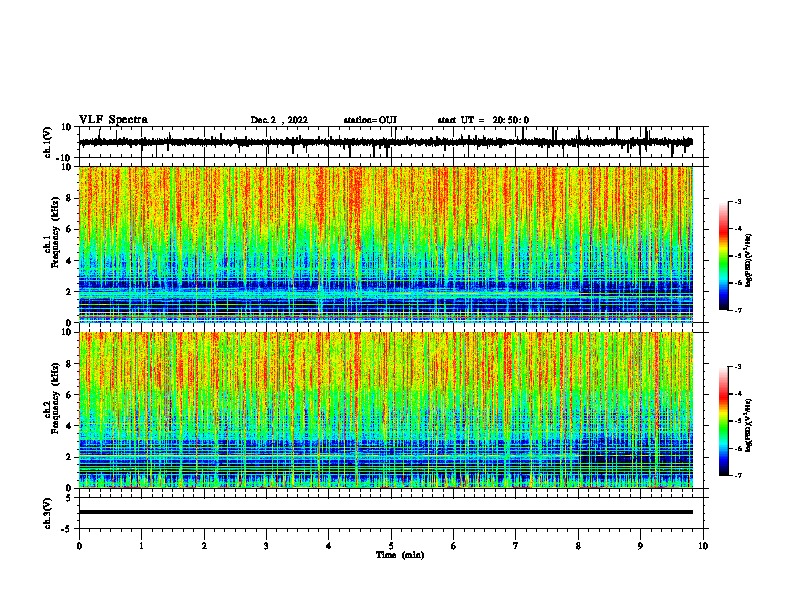Click the ch.1 color bar units label
Screen dimensions: 792x612
click(749, 260)
